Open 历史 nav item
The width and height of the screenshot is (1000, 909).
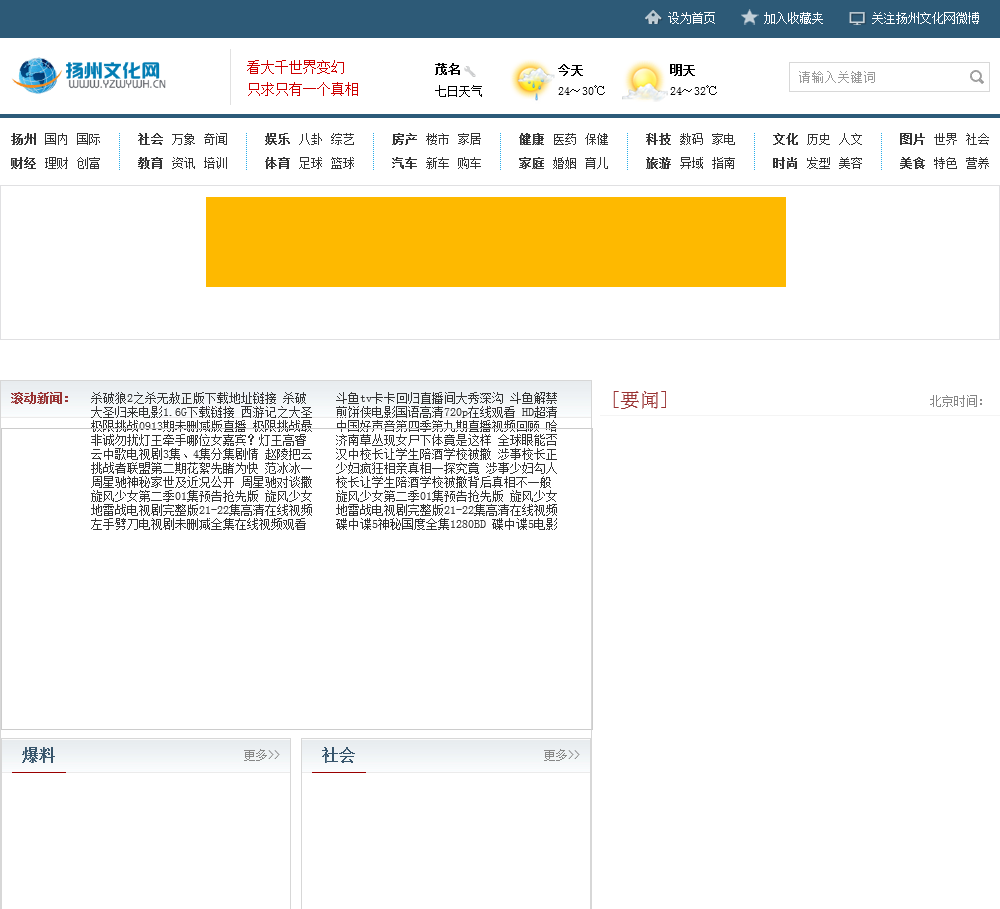(x=818, y=139)
